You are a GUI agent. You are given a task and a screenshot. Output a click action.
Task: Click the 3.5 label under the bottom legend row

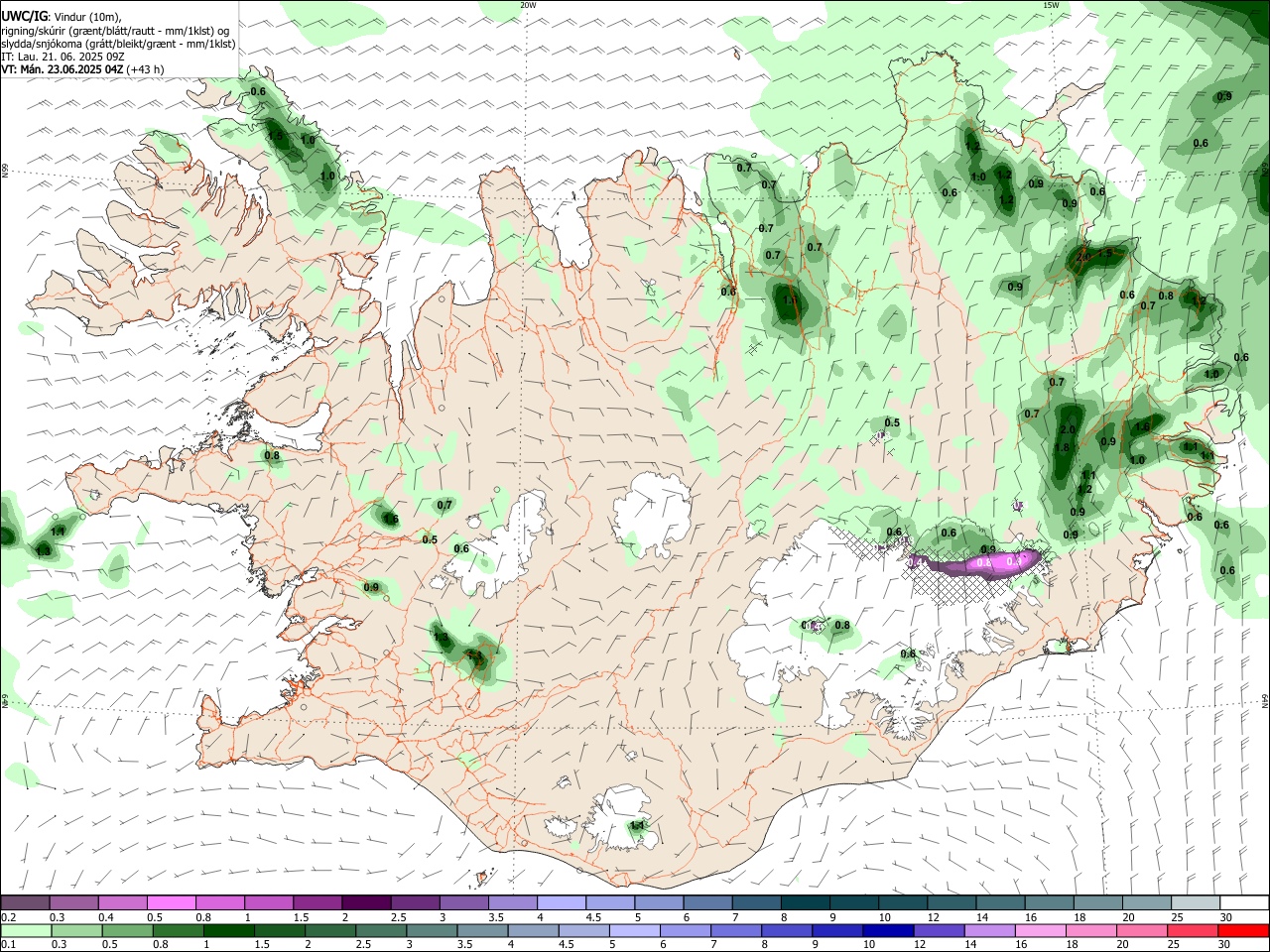tap(464, 945)
